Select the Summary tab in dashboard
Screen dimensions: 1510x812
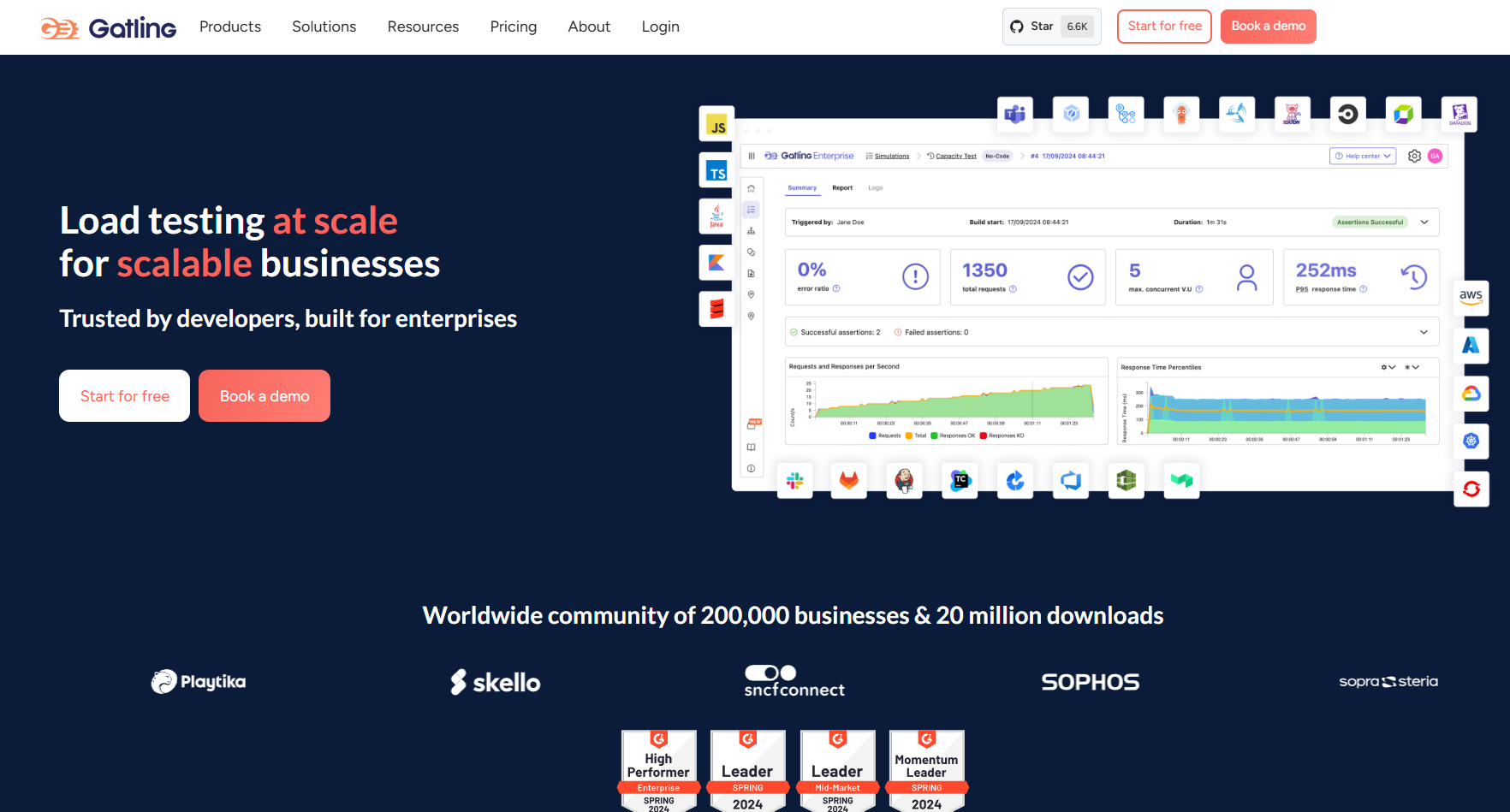[802, 187]
